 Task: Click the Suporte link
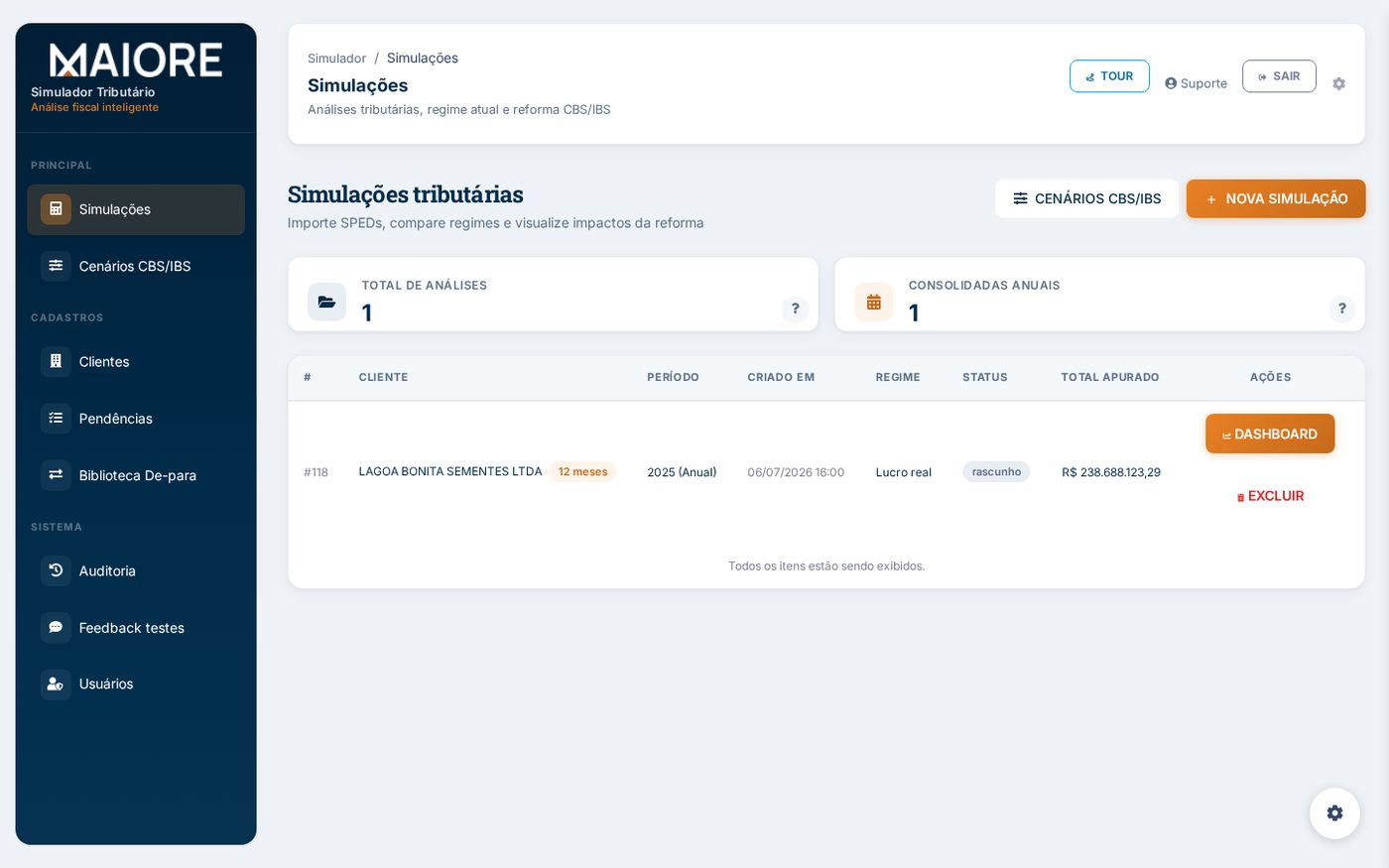[x=1196, y=83]
